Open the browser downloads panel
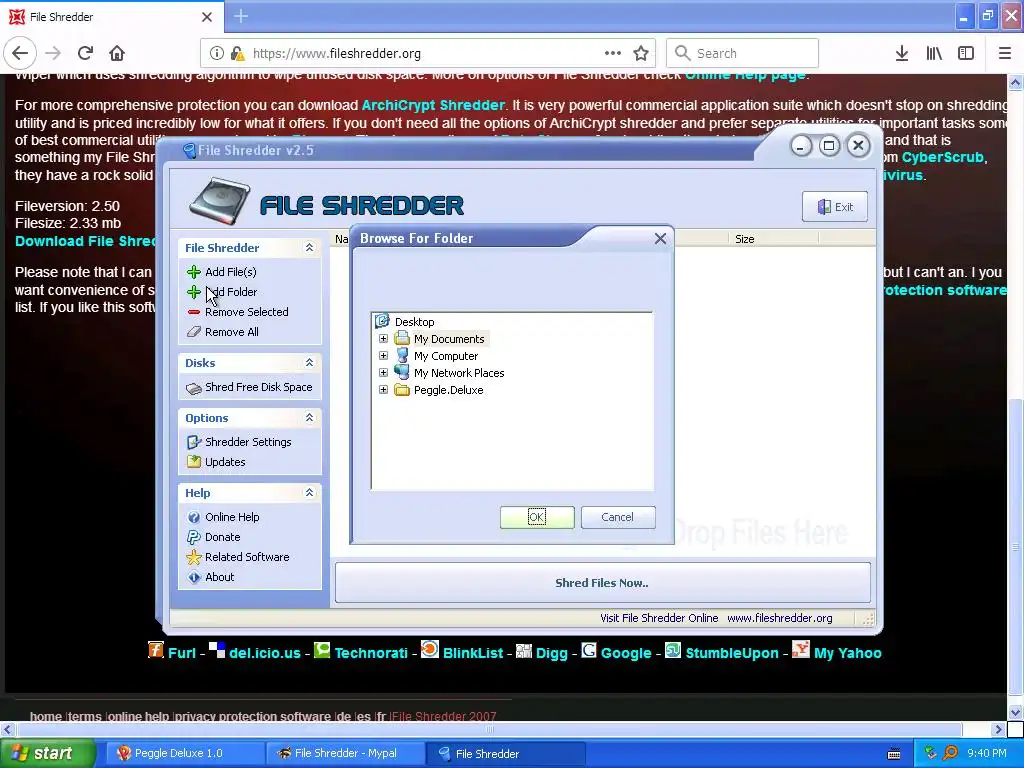1024x768 pixels. [902, 53]
